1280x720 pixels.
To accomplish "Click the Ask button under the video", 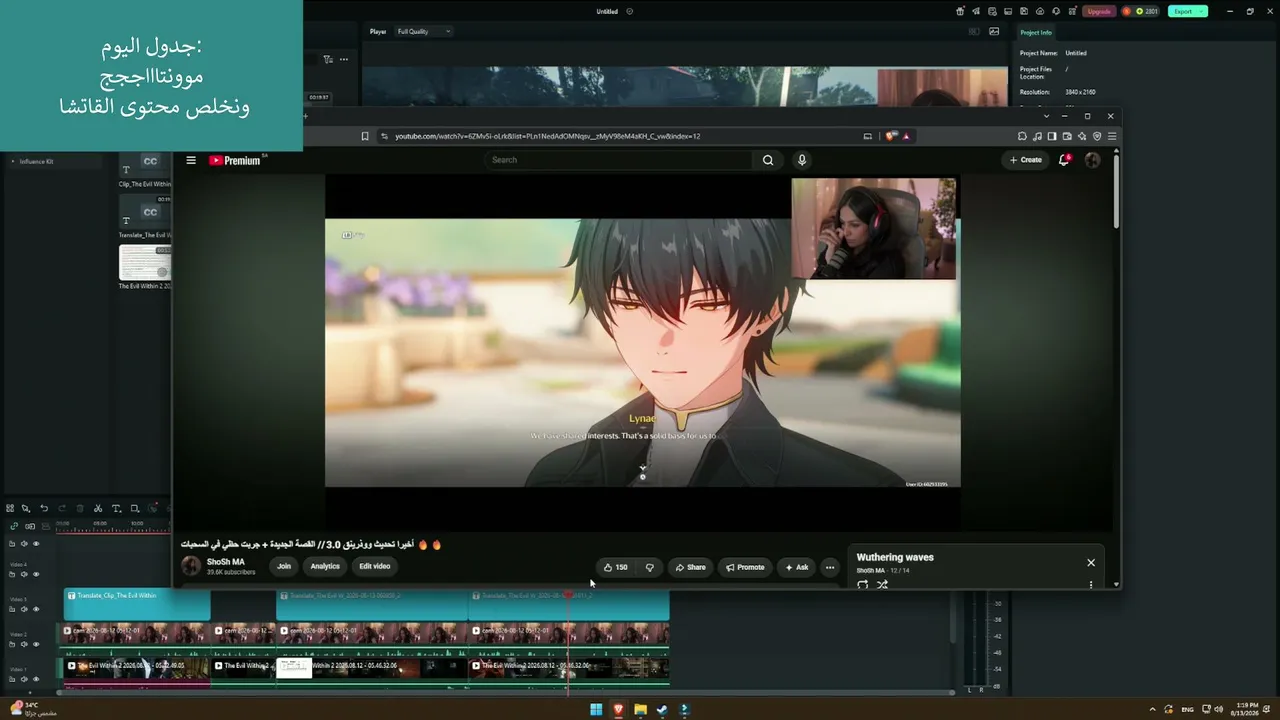I will (796, 567).
